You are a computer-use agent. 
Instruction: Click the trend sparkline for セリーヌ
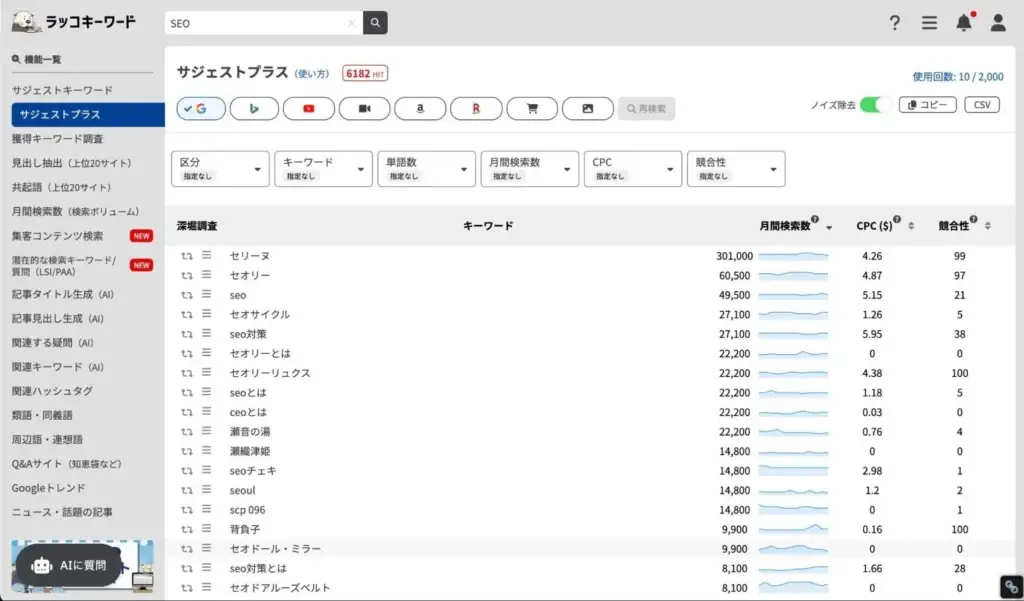click(793, 256)
